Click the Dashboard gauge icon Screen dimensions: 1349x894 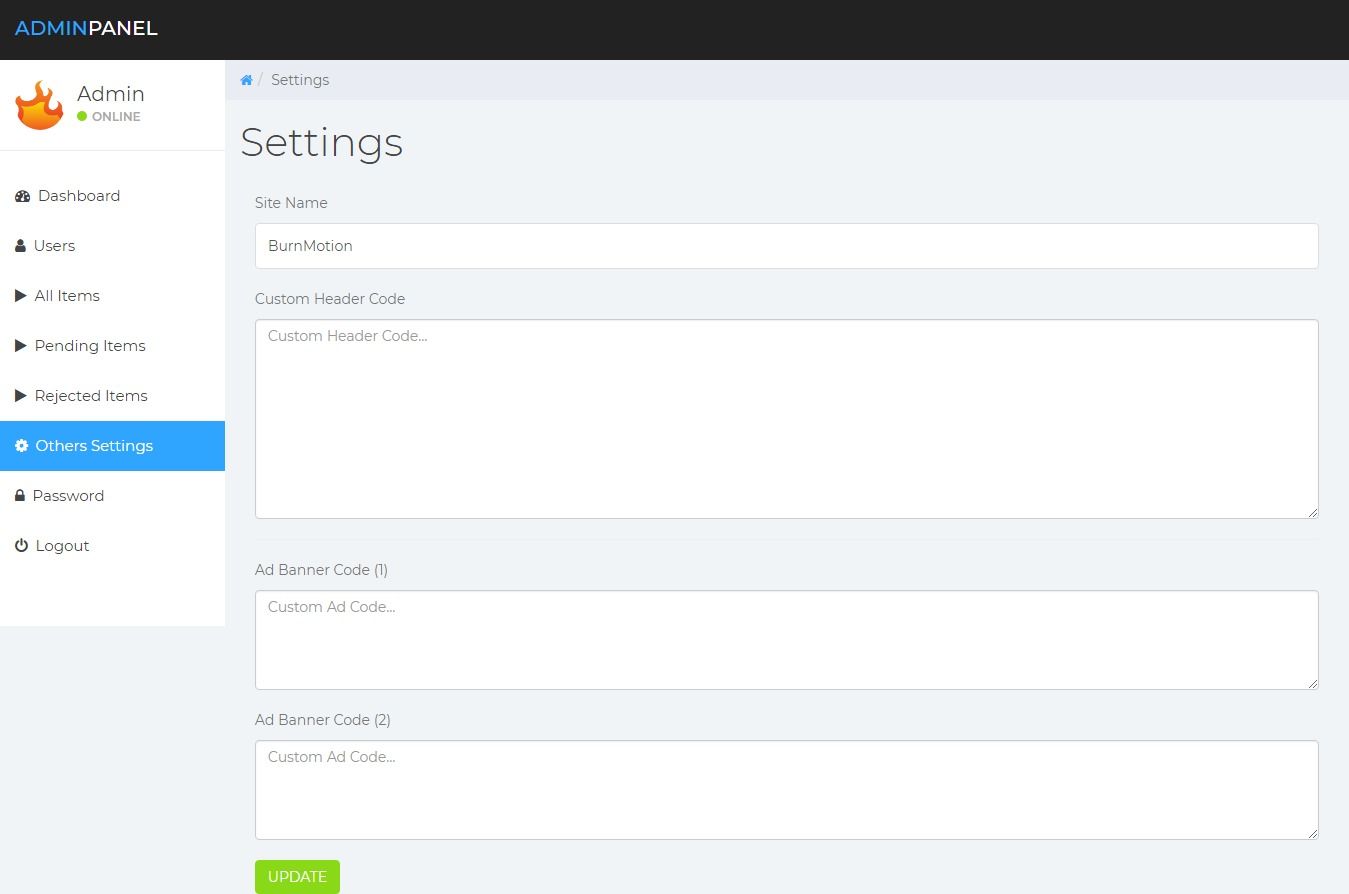pyautogui.click(x=22, y=196)
